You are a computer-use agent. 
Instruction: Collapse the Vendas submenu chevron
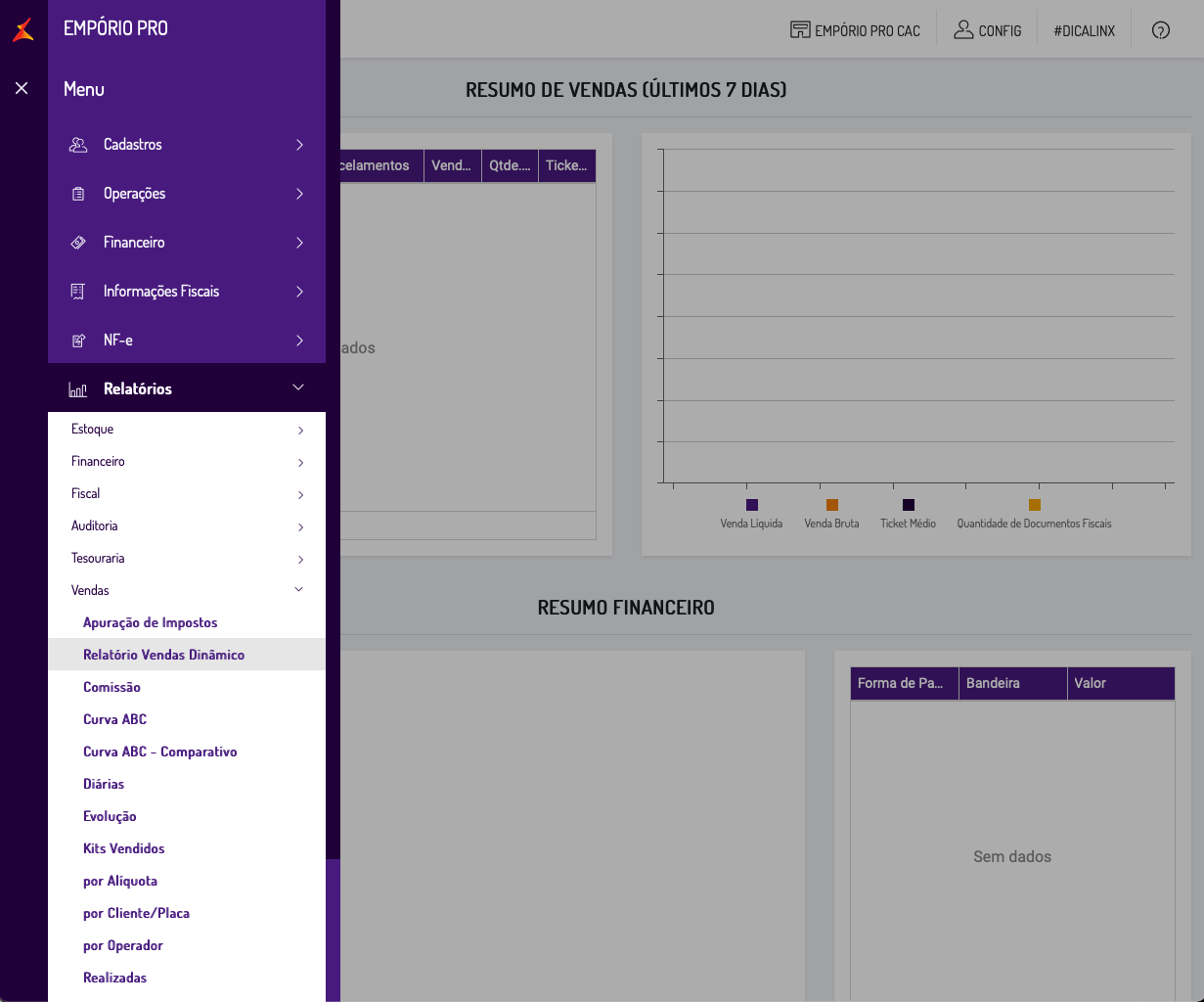coord(299,590)
